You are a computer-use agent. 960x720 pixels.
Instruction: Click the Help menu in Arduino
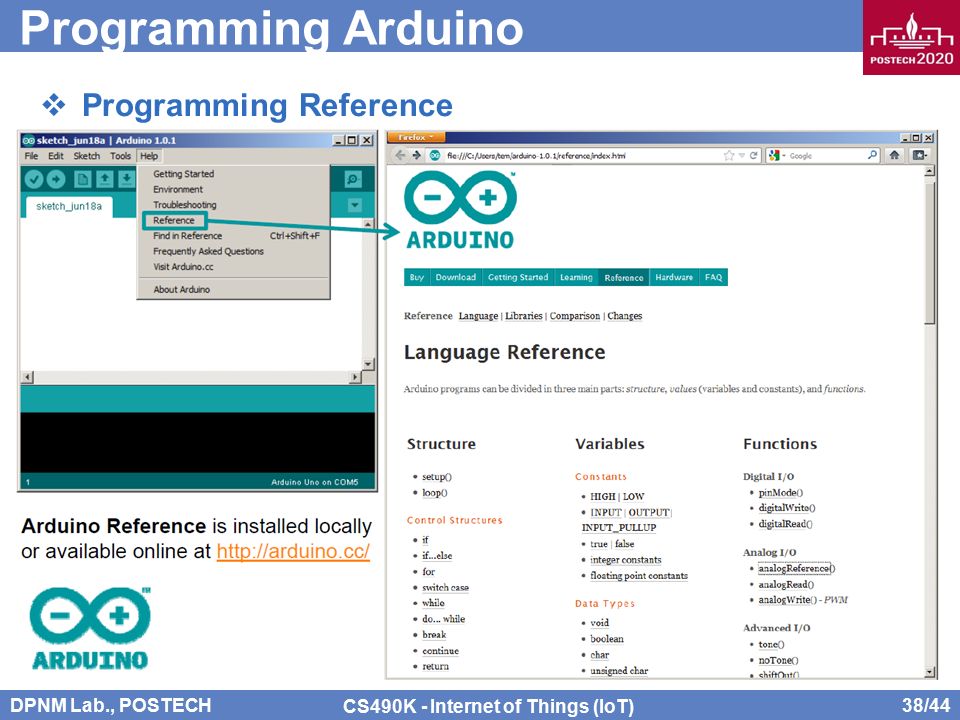click(x=149, y=156)
